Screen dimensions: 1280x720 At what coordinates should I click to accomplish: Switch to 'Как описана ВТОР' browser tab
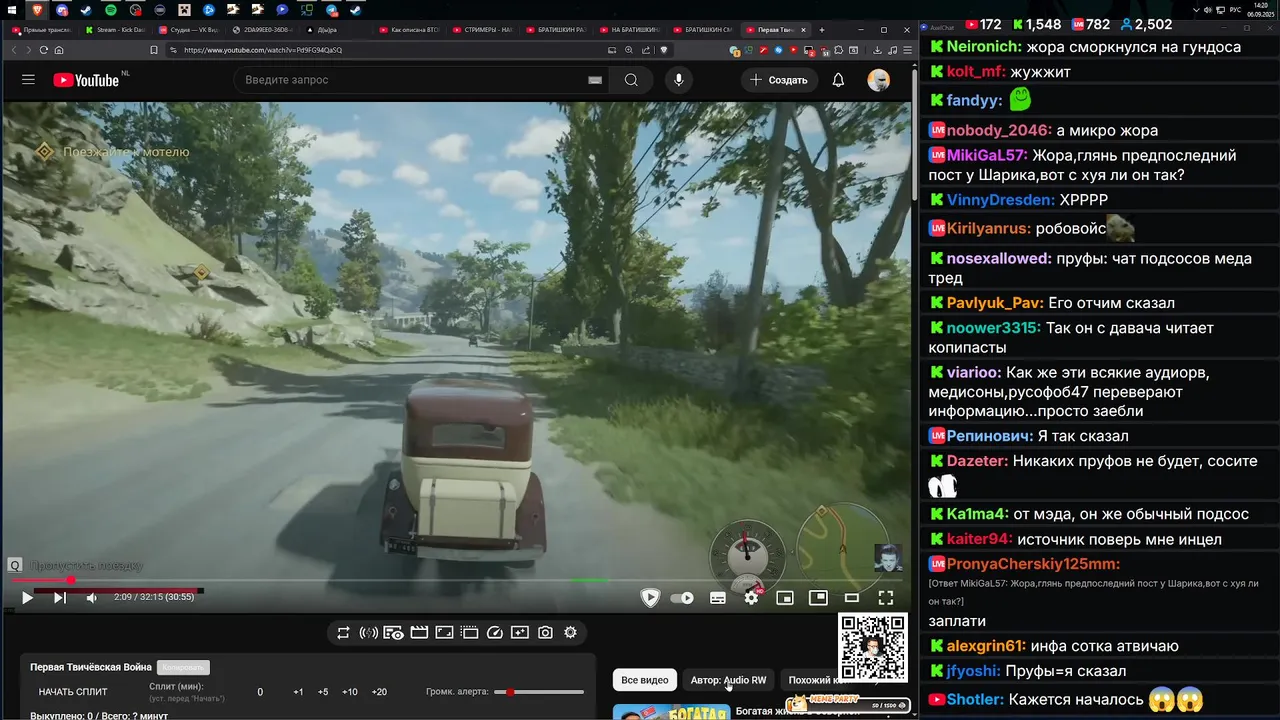(409, 30)
